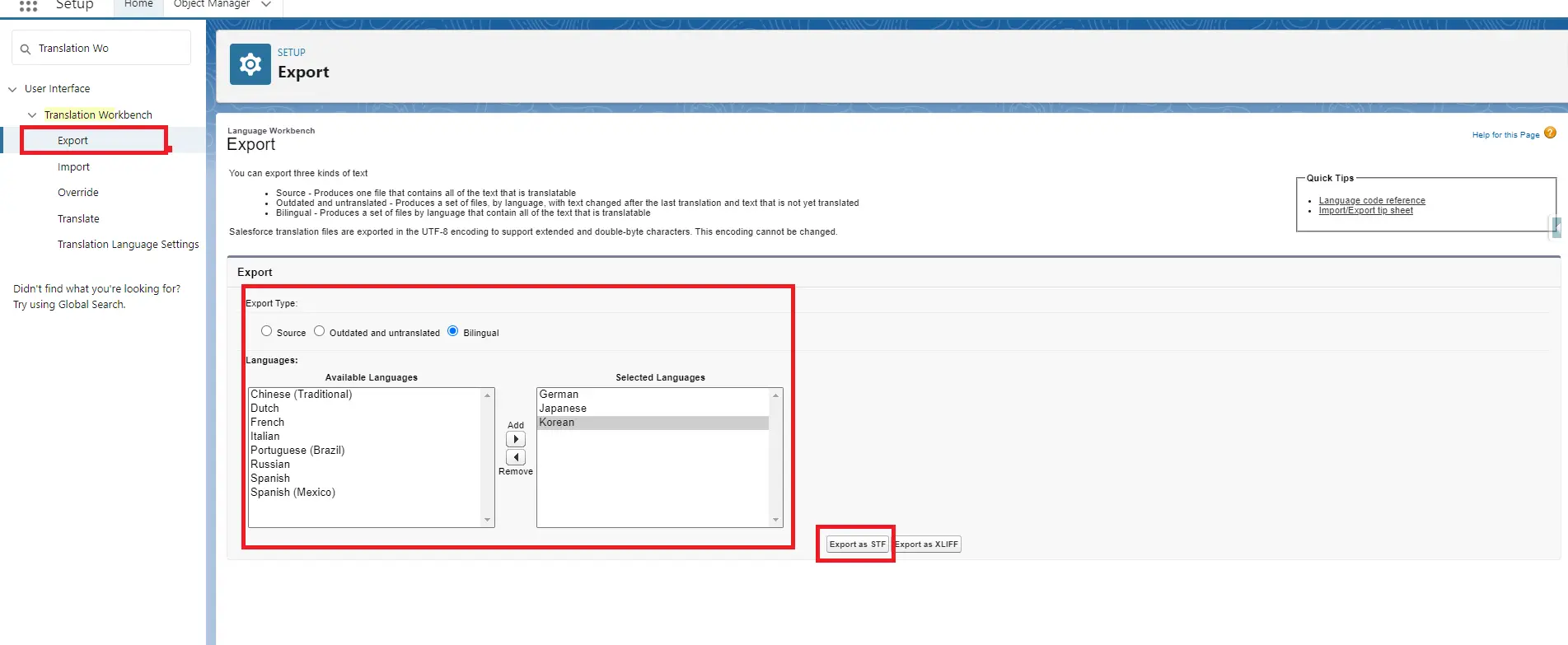
Task: Select the Bilingual radio button
Action: point(453,331)
